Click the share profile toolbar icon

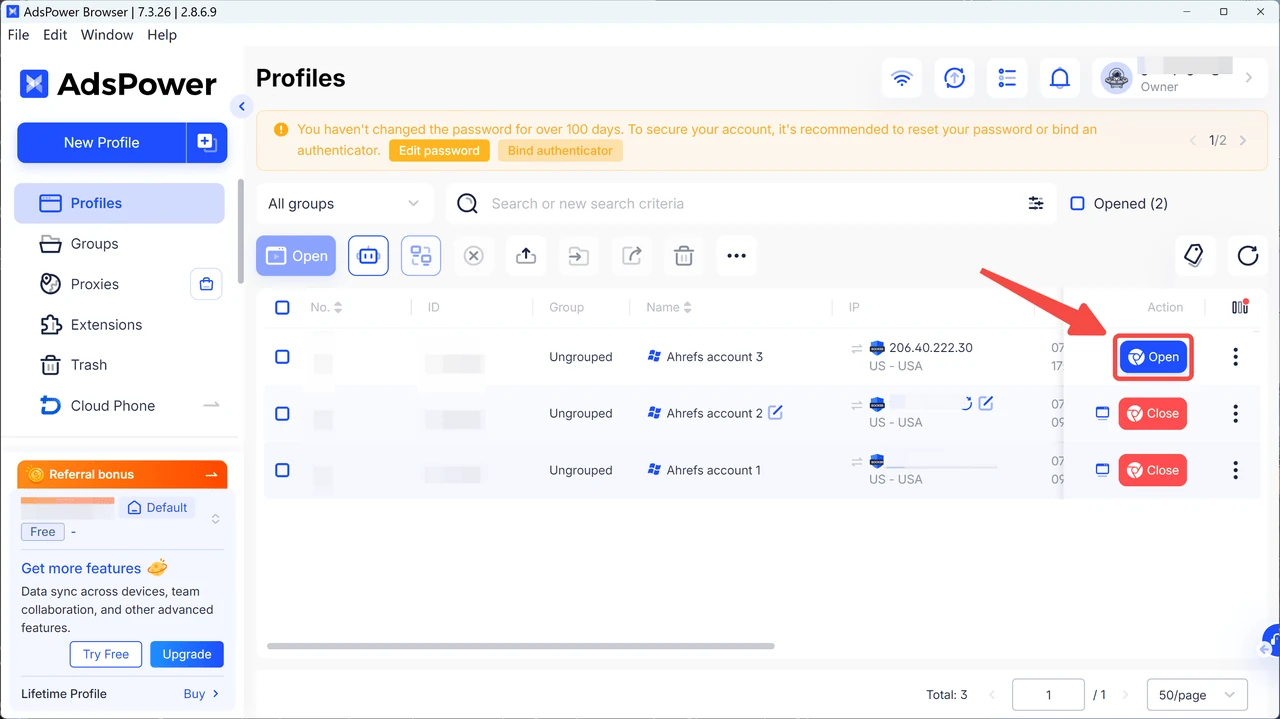click(x=631, y=256)
